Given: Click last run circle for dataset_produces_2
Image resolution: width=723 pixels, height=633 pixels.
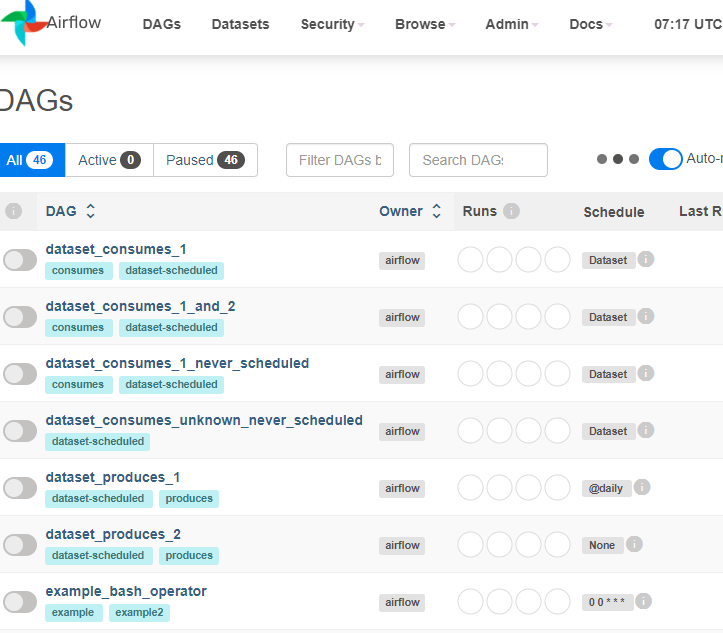Looking at the screenshot, I should tap(557, 544).
